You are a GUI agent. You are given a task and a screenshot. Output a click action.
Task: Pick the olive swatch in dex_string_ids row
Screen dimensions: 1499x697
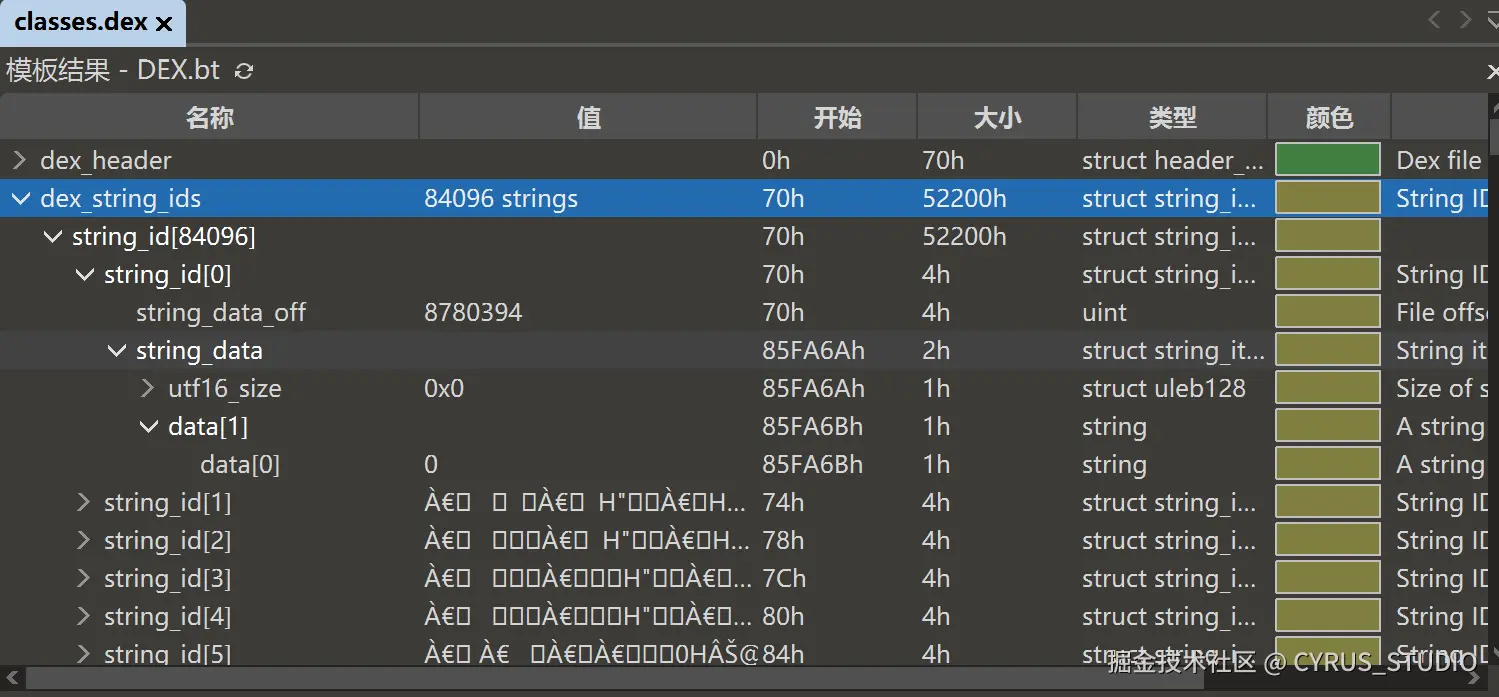[1328, 198]
